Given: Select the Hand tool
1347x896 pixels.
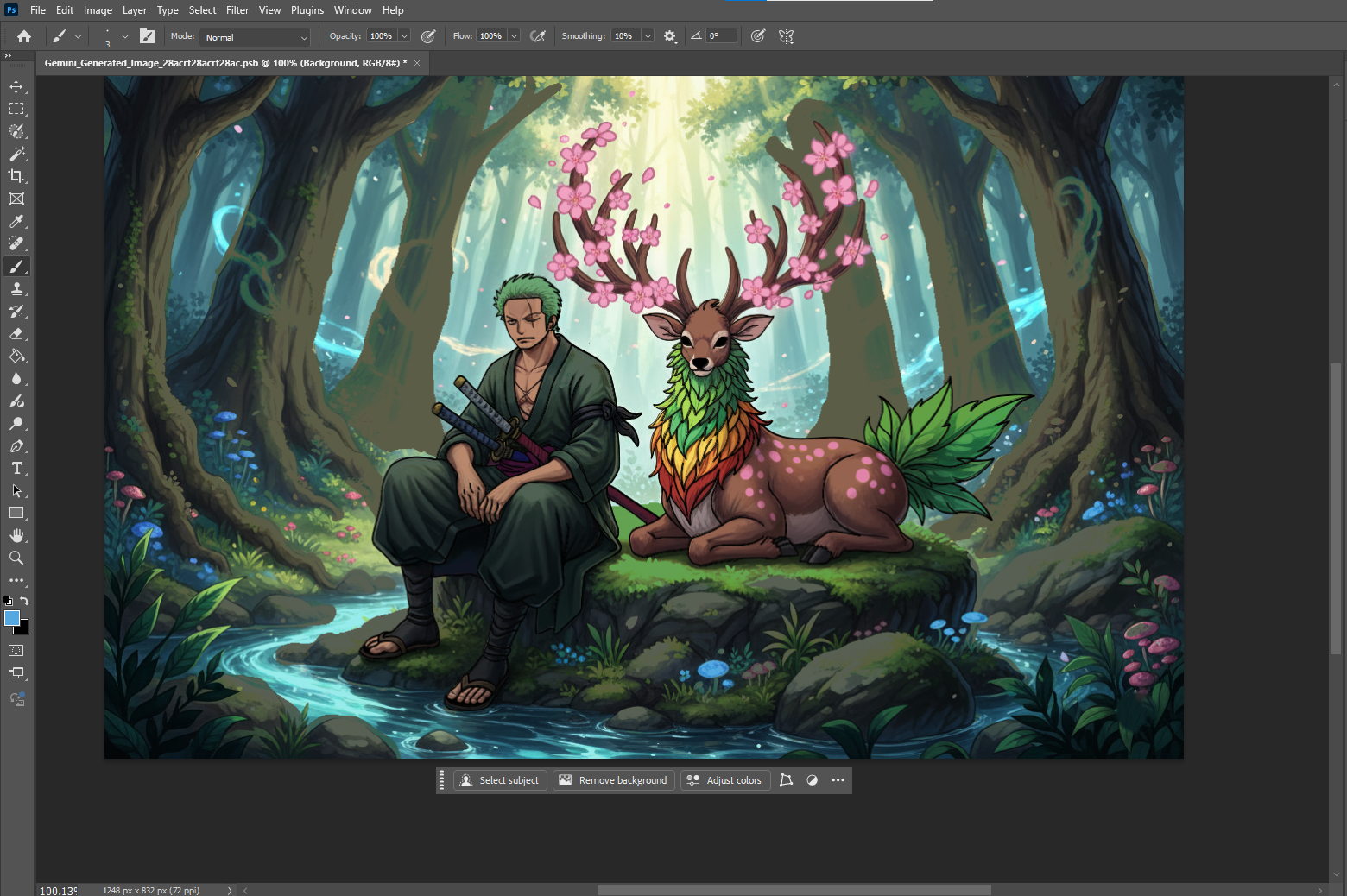Looking at the screenshot, I should tap(16, 535).
